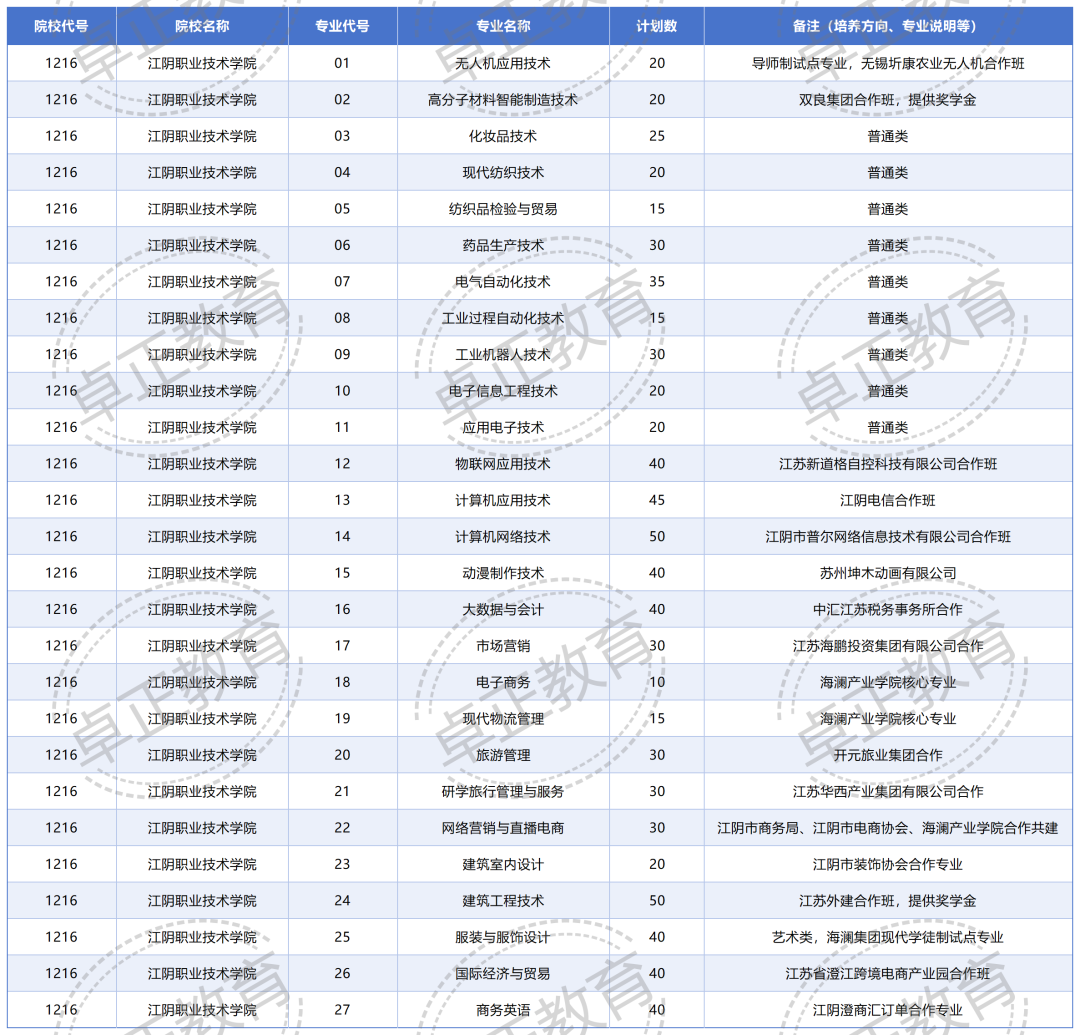Click the 开元旅业集团合作 remark
Viewport: 1080px width, 1035px height.
888,755
